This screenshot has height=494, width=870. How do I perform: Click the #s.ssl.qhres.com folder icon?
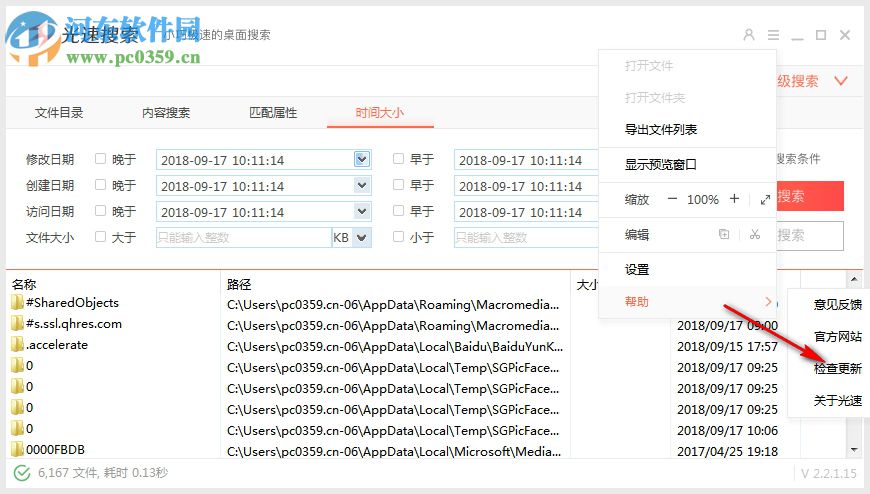point(17,324)
